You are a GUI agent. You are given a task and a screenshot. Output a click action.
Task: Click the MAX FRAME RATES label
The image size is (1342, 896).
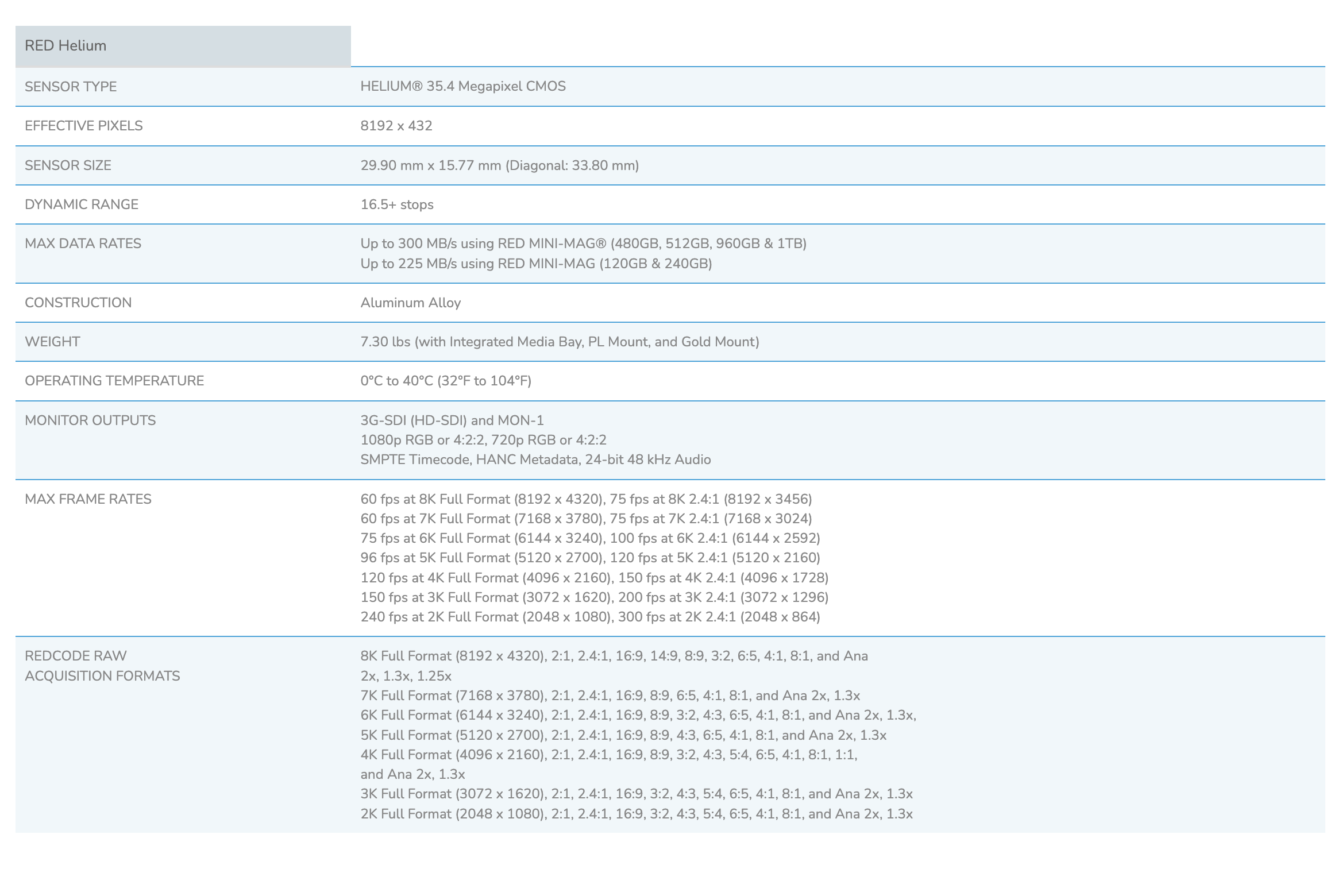pyautogui.click(x=88, y=499)
